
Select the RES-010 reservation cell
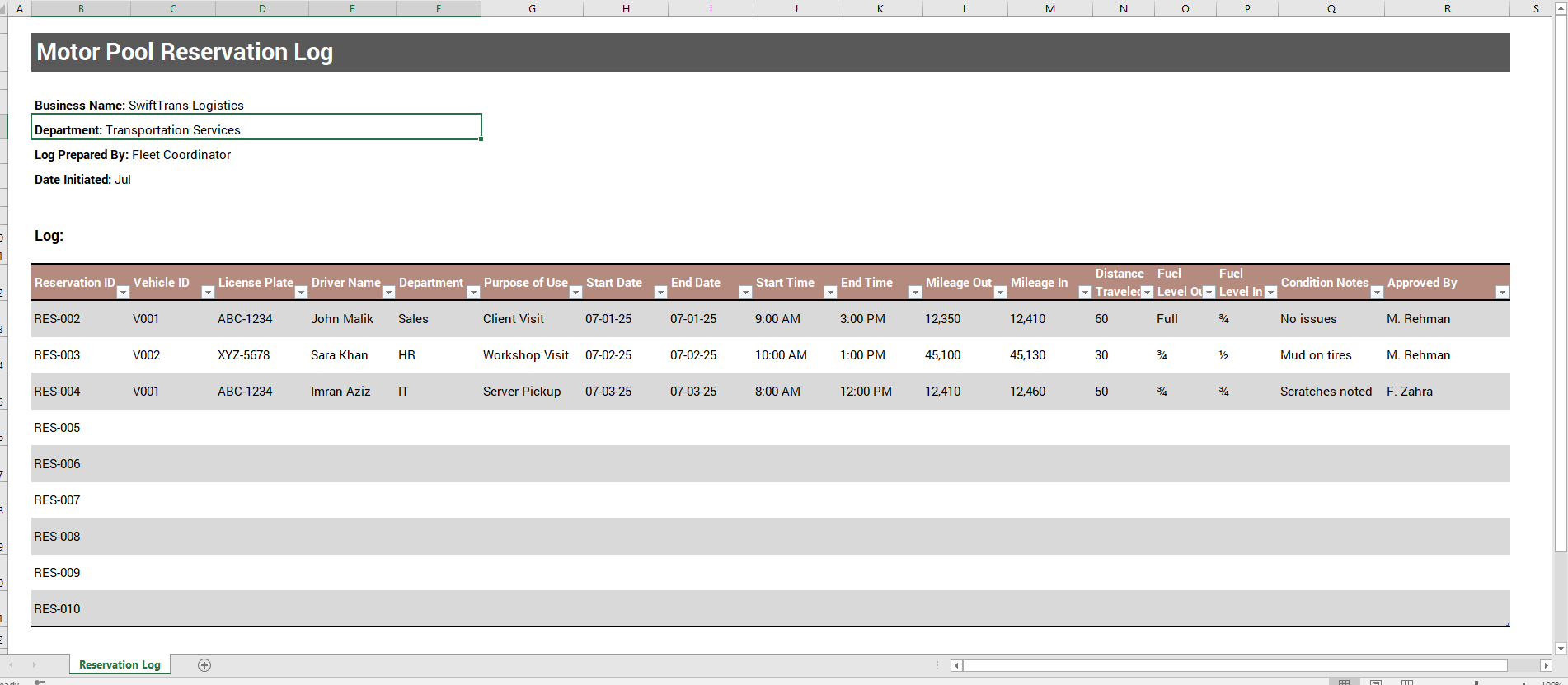coord(81,609)
